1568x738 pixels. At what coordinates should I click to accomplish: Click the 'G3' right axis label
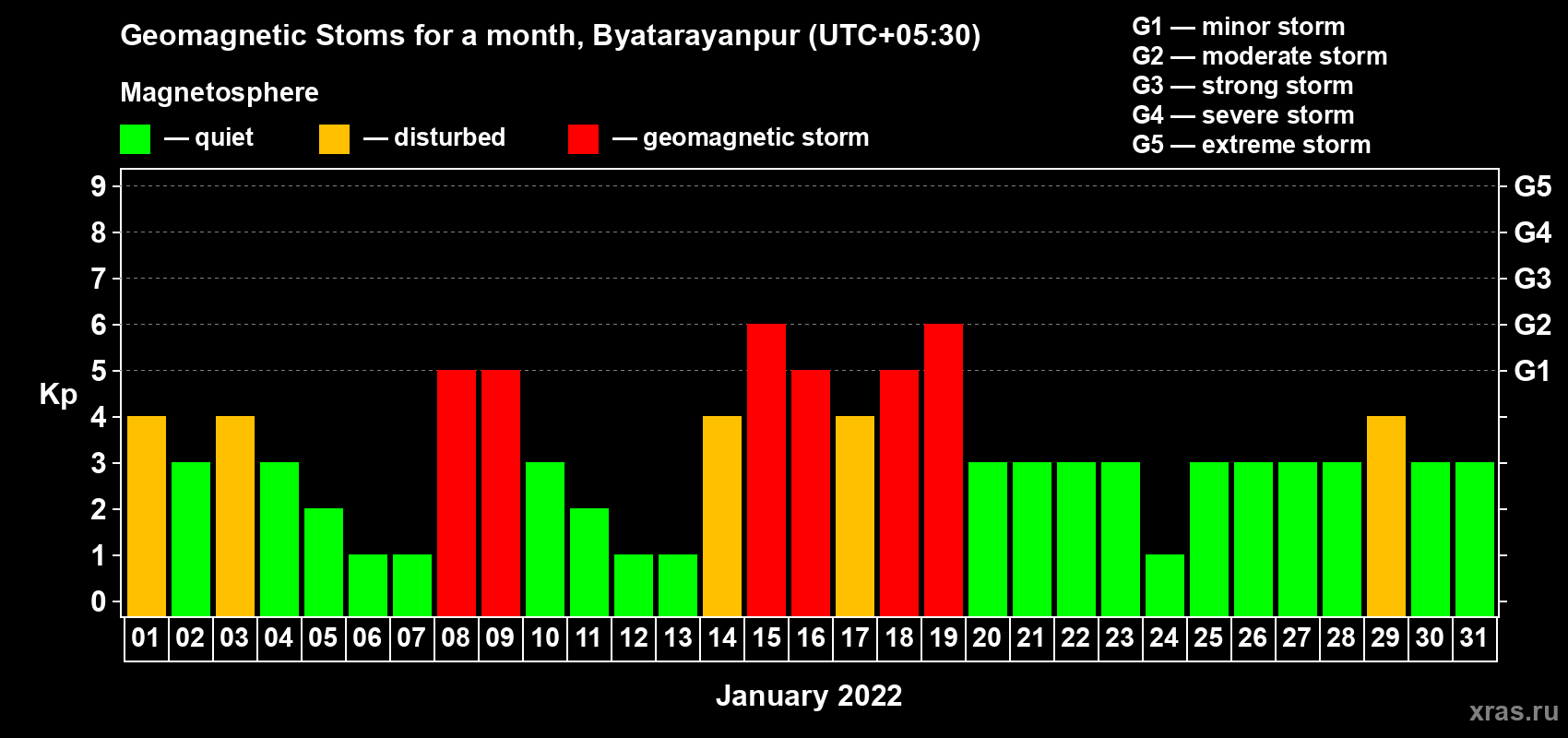point(1532,279)
